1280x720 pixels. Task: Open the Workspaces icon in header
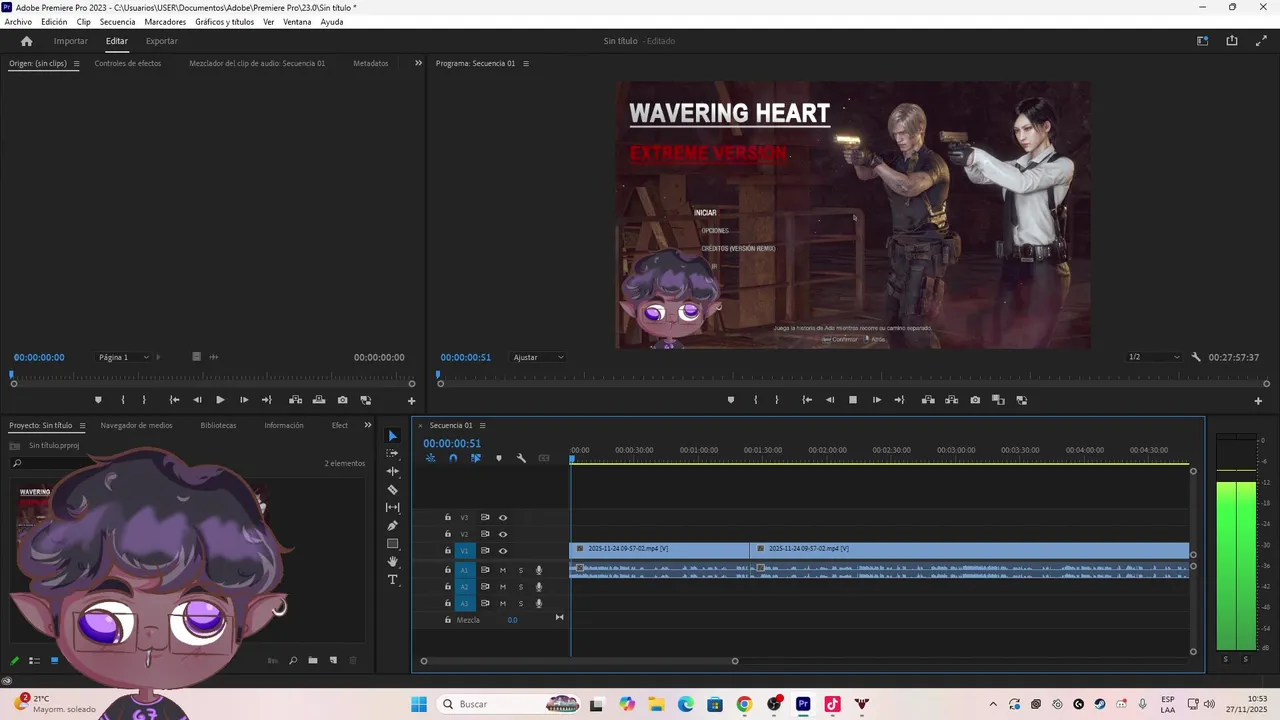[x=1203, y=41]
